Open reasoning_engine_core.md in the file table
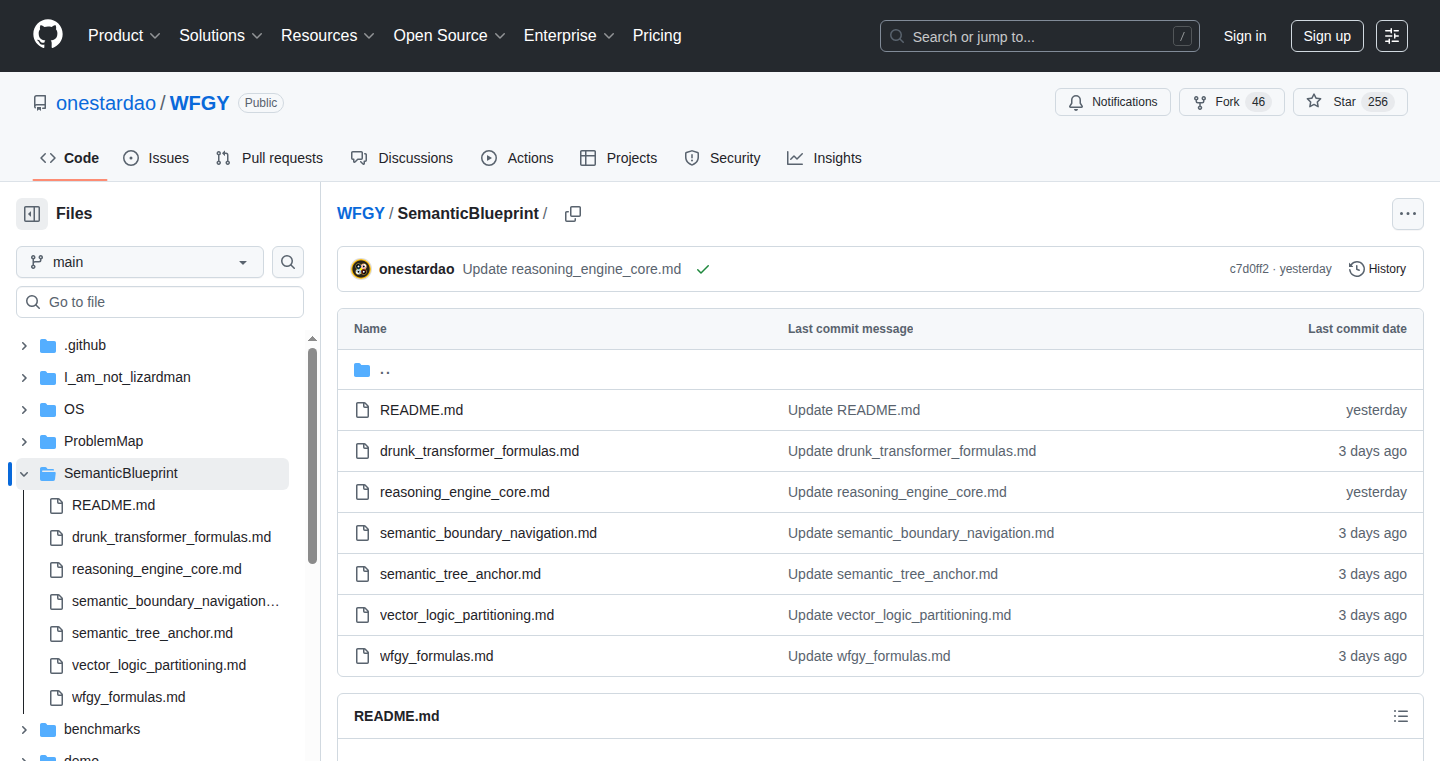The image size is (1440, 761). (464, 492)
